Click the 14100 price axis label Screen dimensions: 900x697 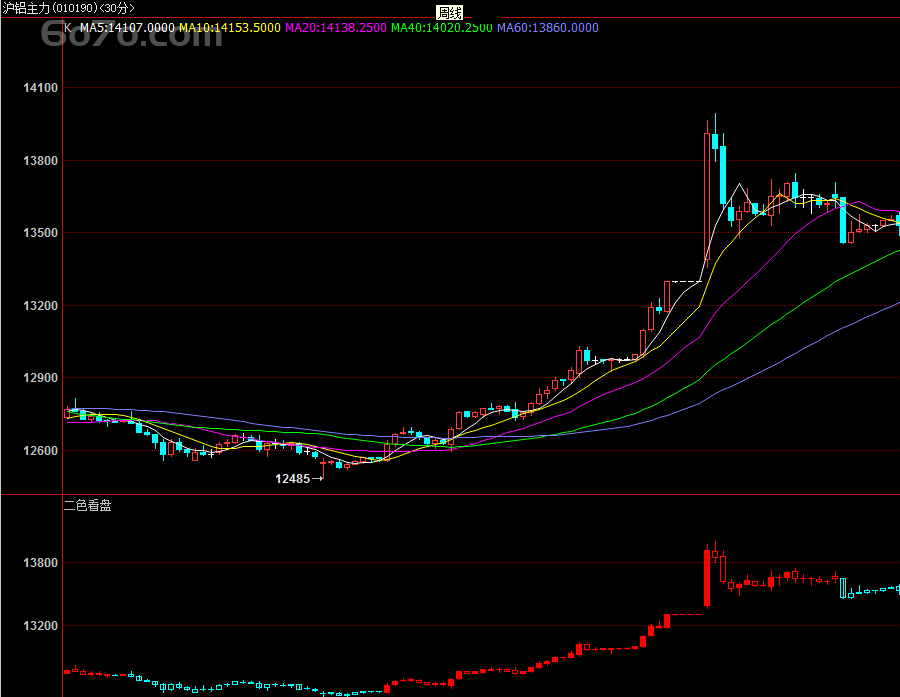(x=40, y=88)
